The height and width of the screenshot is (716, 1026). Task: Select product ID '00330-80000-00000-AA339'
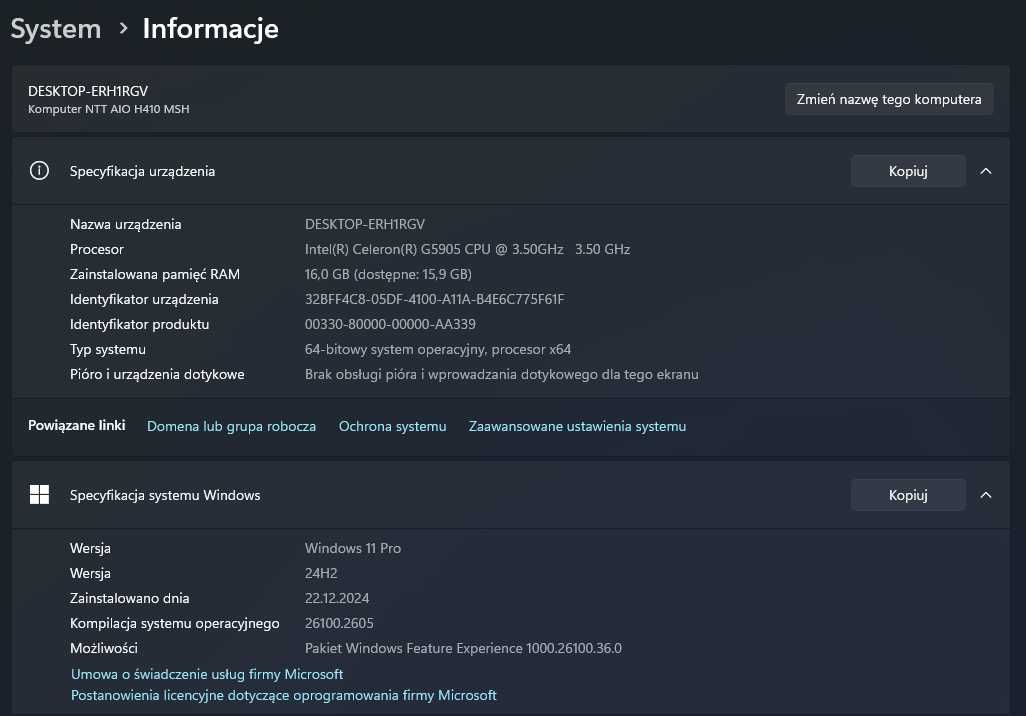[390, 324]
